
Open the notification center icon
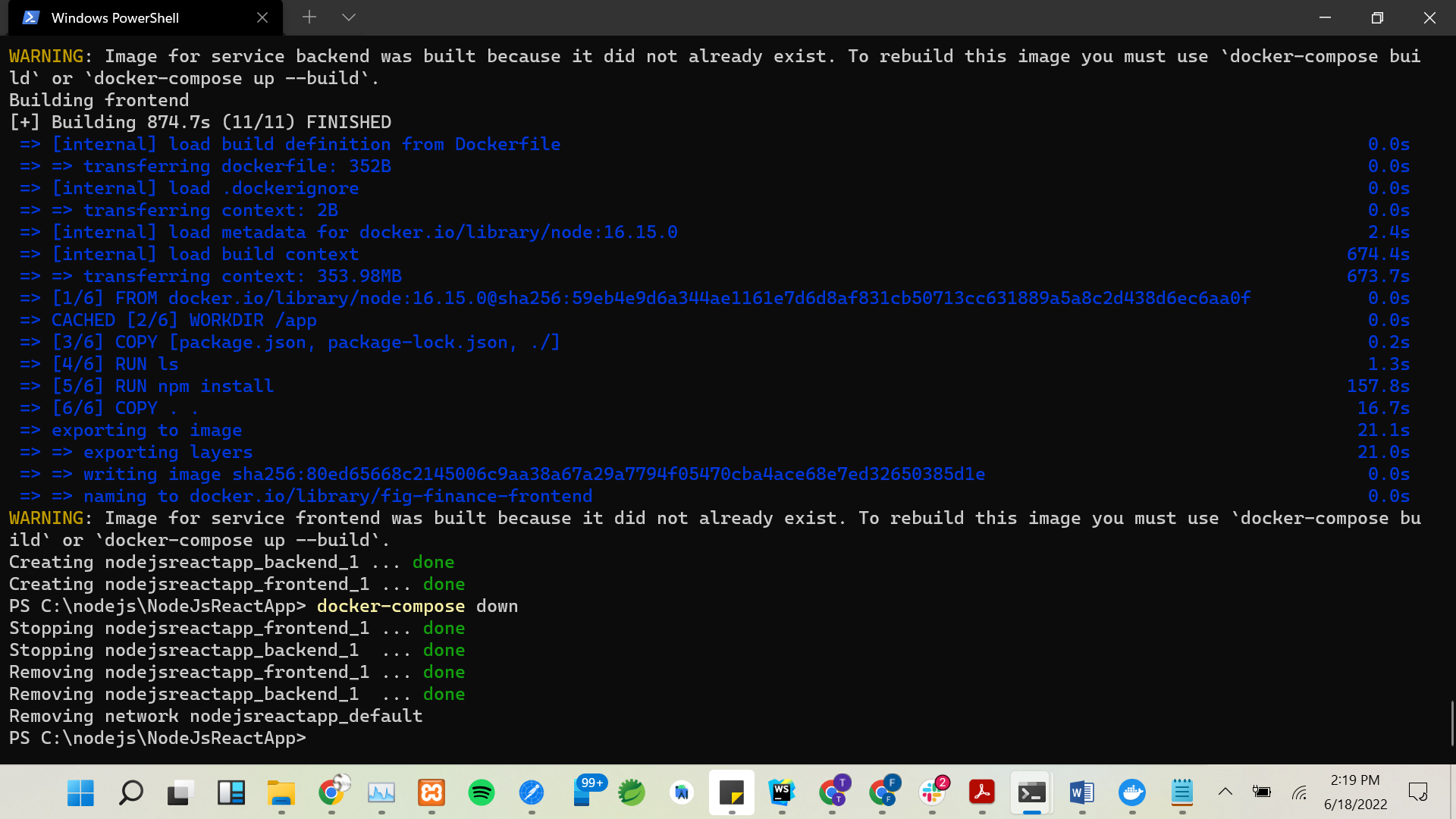1417,792
